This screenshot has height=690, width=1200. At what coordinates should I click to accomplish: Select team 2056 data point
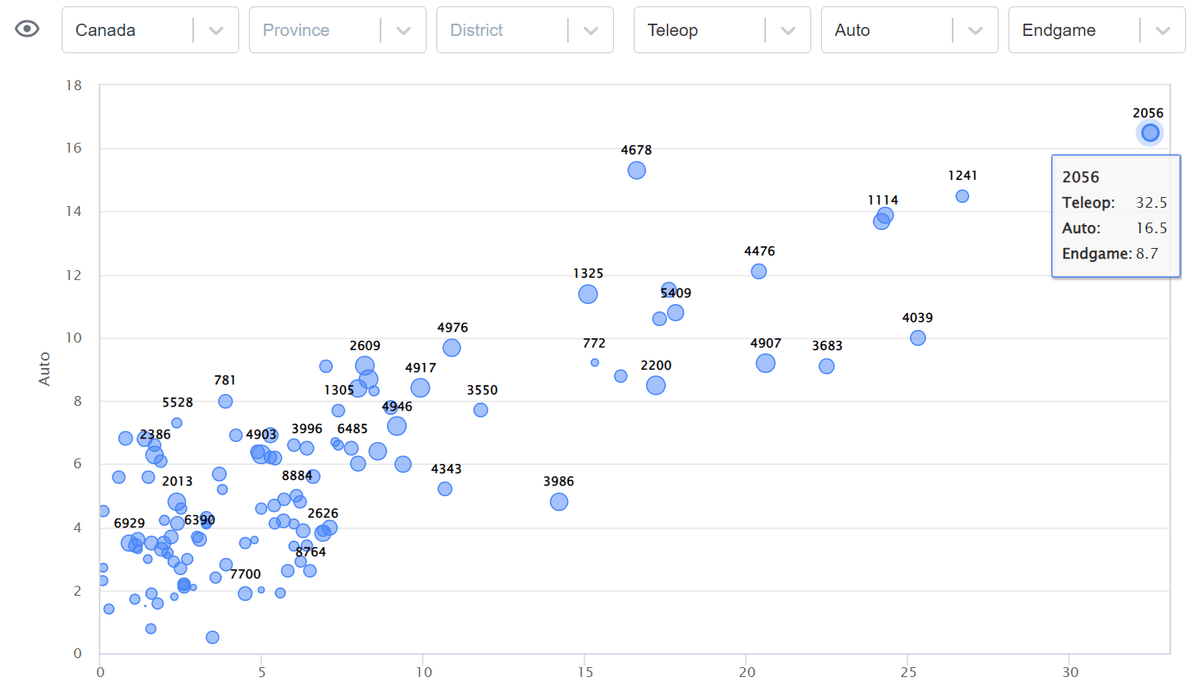(1148, 132)
